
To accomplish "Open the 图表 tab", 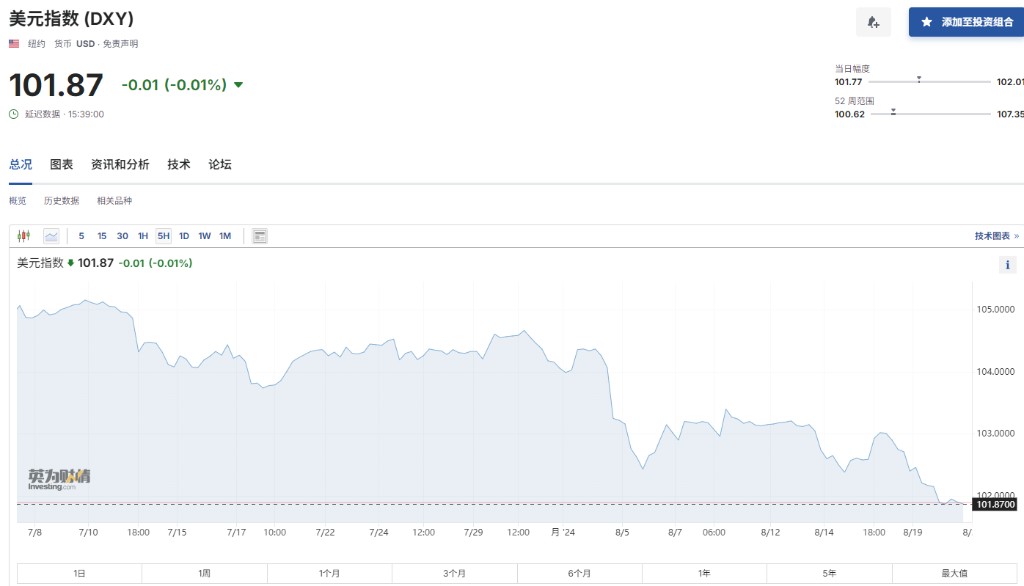I will (62, 165).
